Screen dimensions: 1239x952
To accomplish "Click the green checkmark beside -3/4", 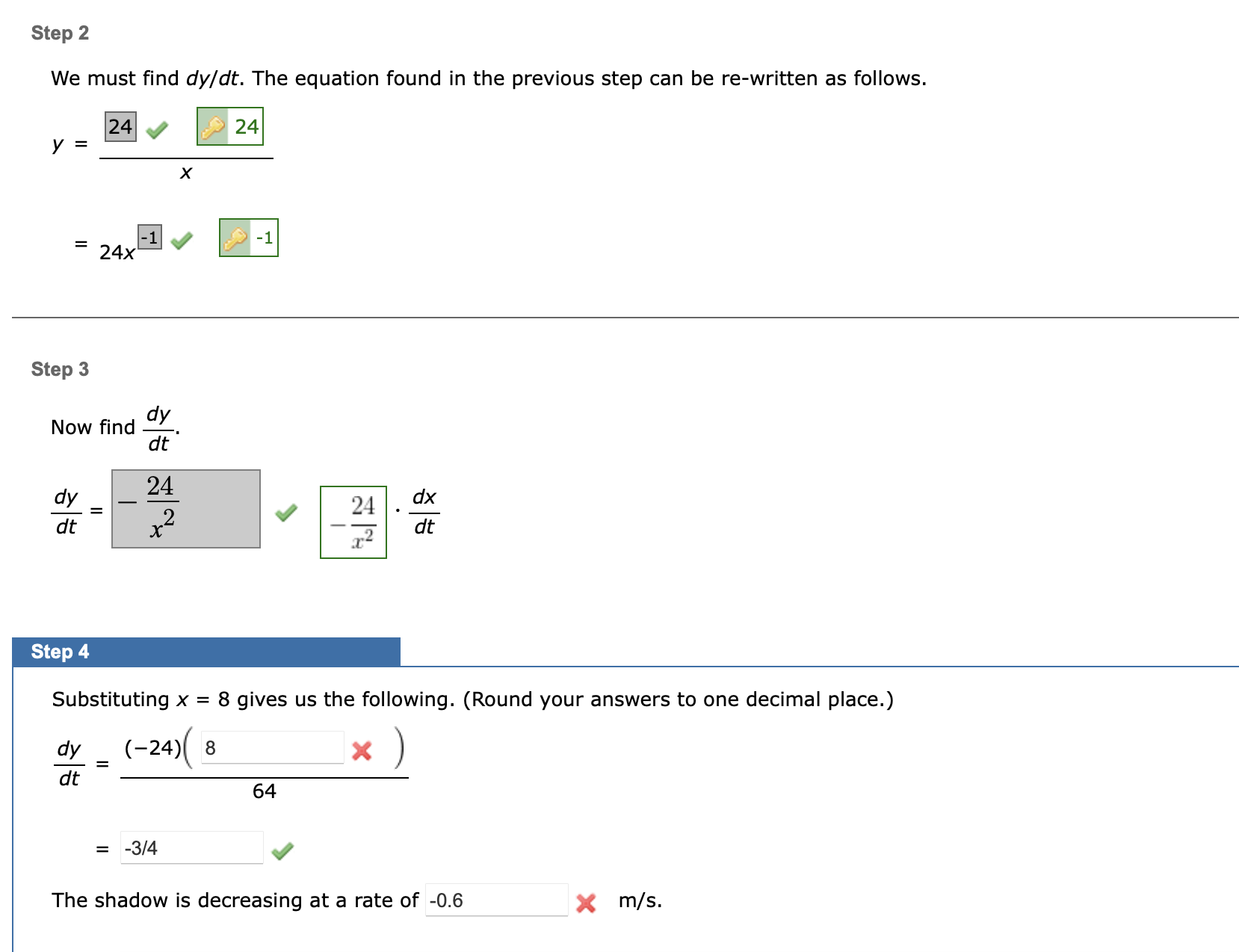I will tap(284, 850).
